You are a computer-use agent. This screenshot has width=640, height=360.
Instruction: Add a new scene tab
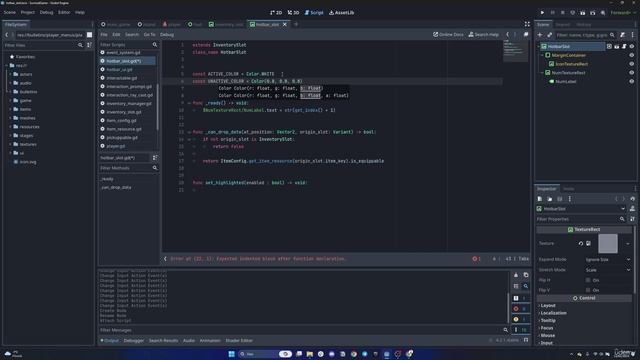point(296,24)
